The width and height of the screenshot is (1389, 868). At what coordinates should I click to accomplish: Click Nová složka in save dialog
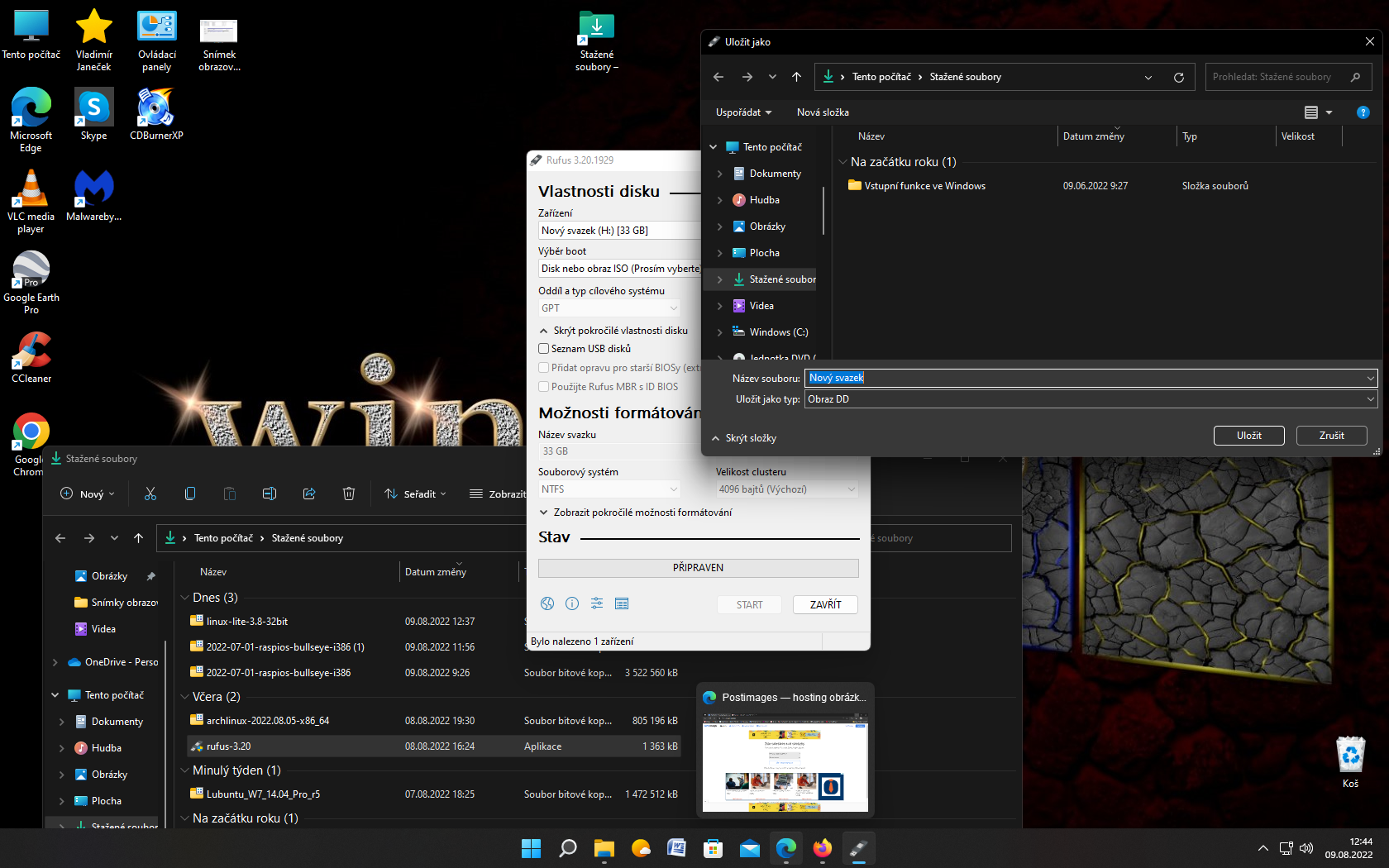pos(823,112)
